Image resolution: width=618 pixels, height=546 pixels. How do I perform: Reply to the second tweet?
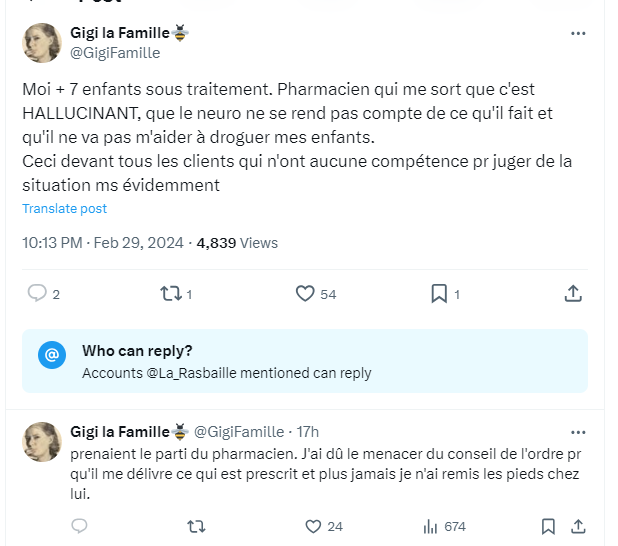click(80, 526)
